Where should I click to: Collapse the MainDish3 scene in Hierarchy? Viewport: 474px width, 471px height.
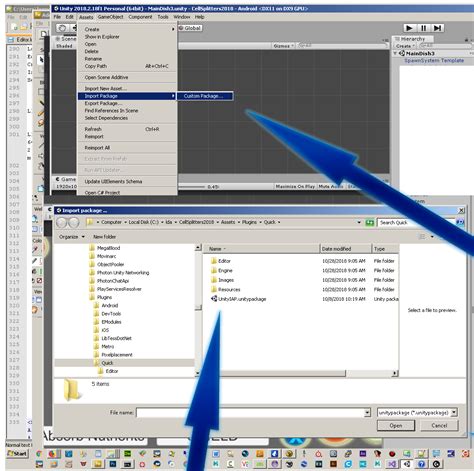coord(395,53)
